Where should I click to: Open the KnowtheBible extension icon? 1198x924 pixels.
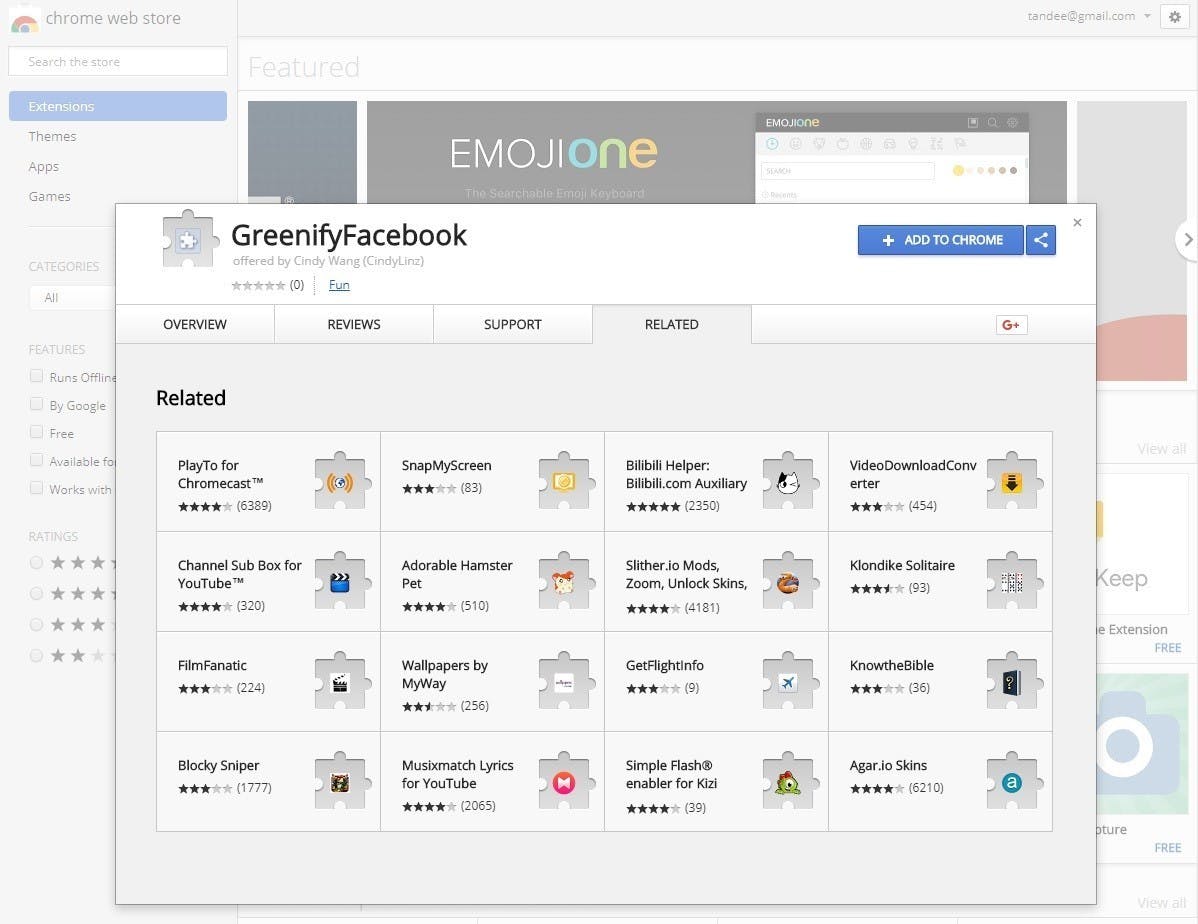(x=1014, y=682)
